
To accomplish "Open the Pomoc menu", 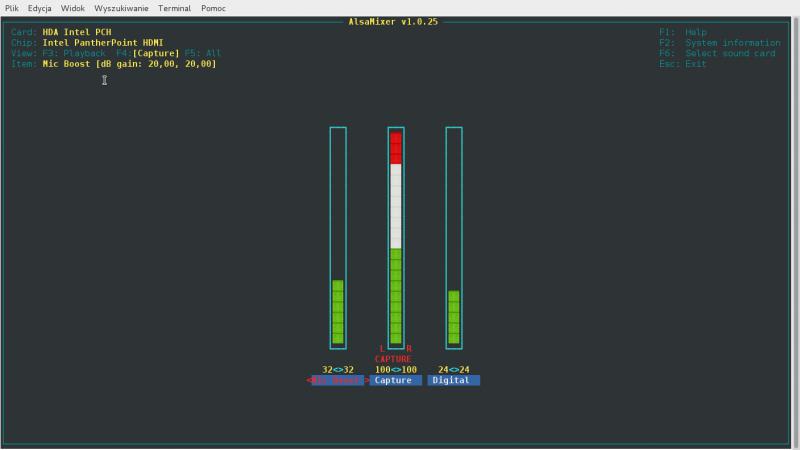I will (213, 7).
